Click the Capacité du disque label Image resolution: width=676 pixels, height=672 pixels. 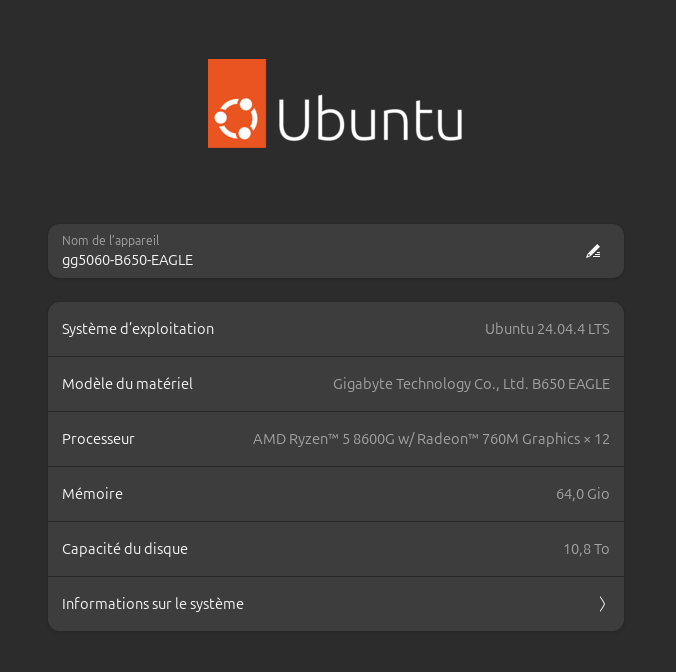click(x=125, y=549)
